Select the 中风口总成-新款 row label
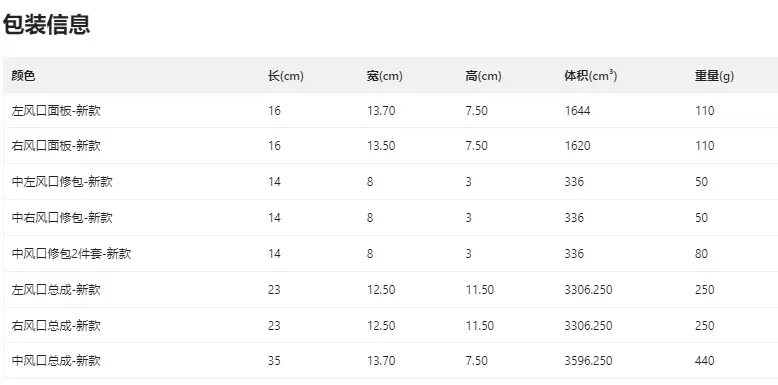The height and width of the screenshot is (385, 778). [x=56, y=361]
